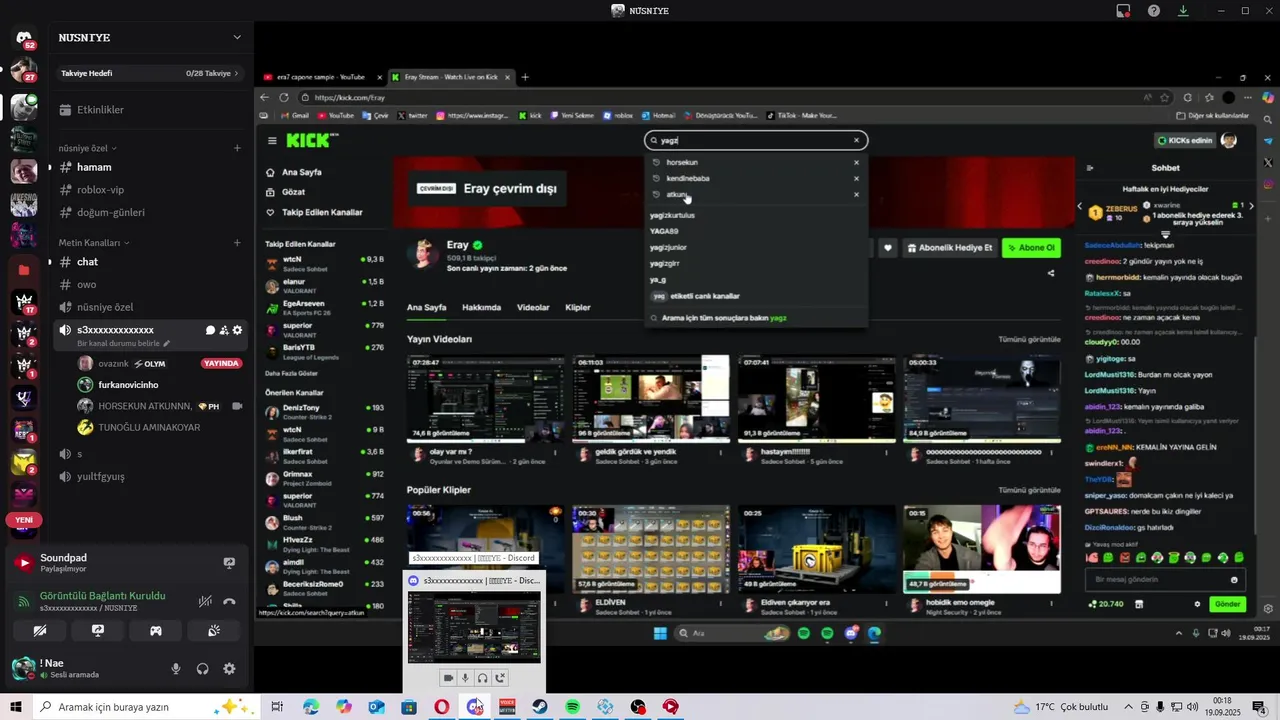Open Discord inbox icon in title bar
The height and width of the screenshot is (720, 1280).
pyautogui.click(x=1123, y=11)
